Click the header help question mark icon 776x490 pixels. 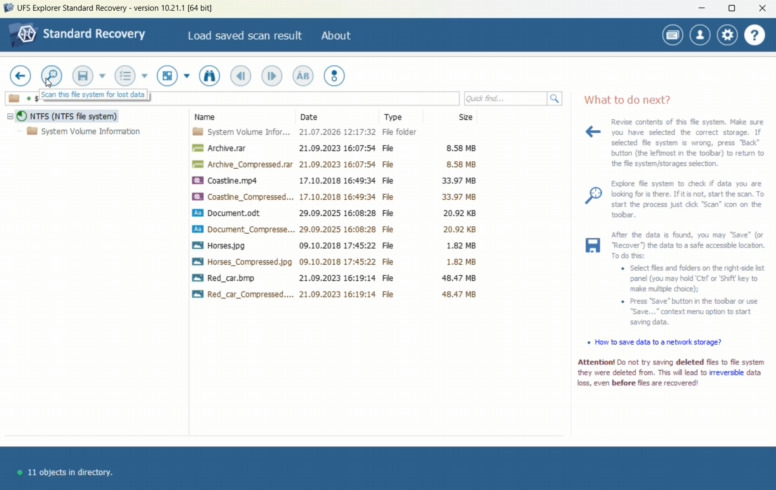754,35
